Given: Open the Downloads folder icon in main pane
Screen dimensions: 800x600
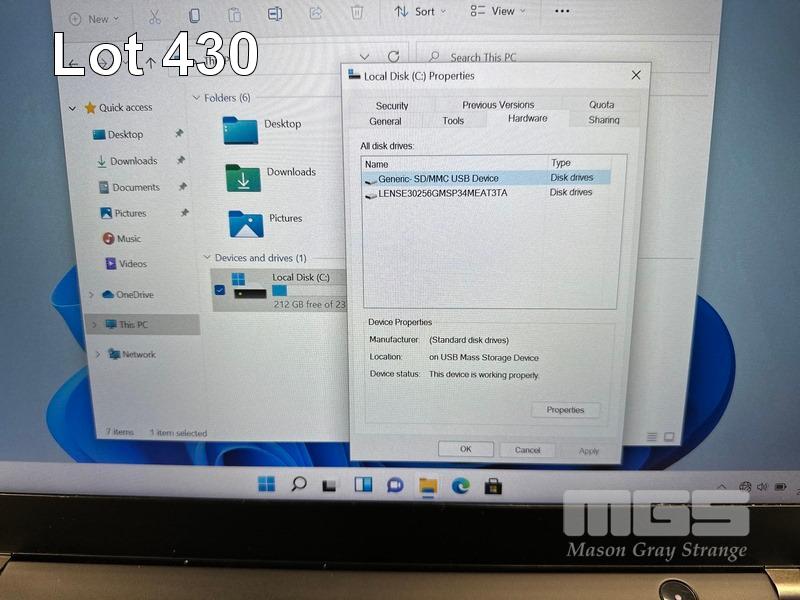Looking at the screenshot, I should tap(243, 177).
